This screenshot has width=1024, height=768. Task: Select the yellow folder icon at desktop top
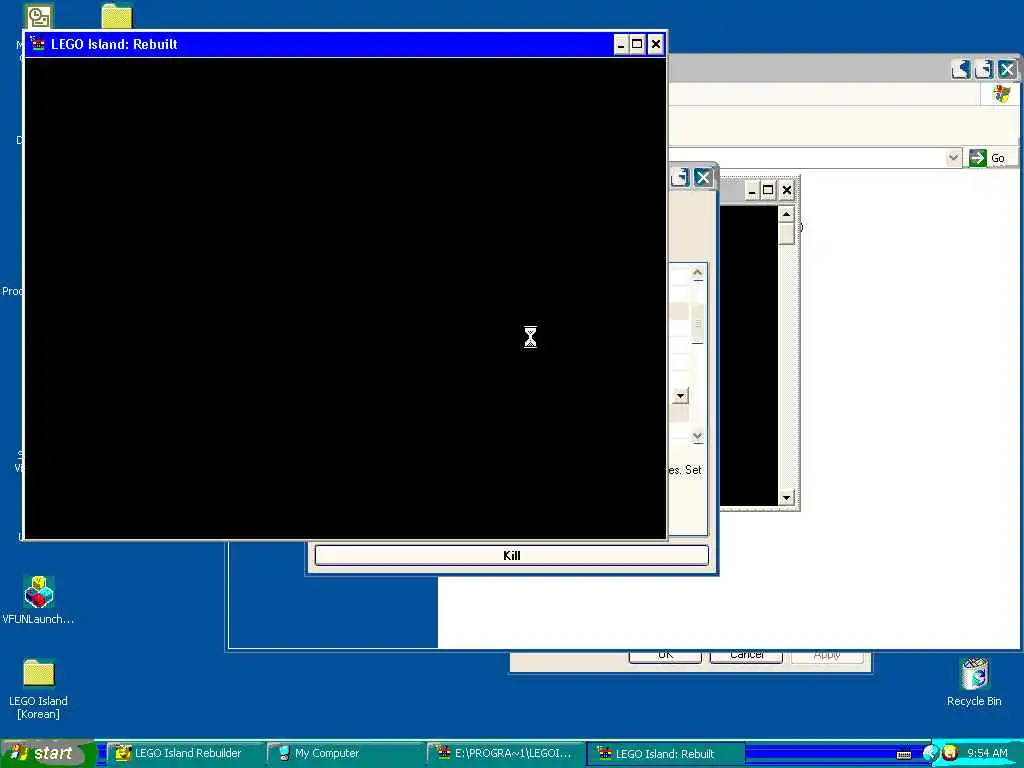(x=117, y=16)
